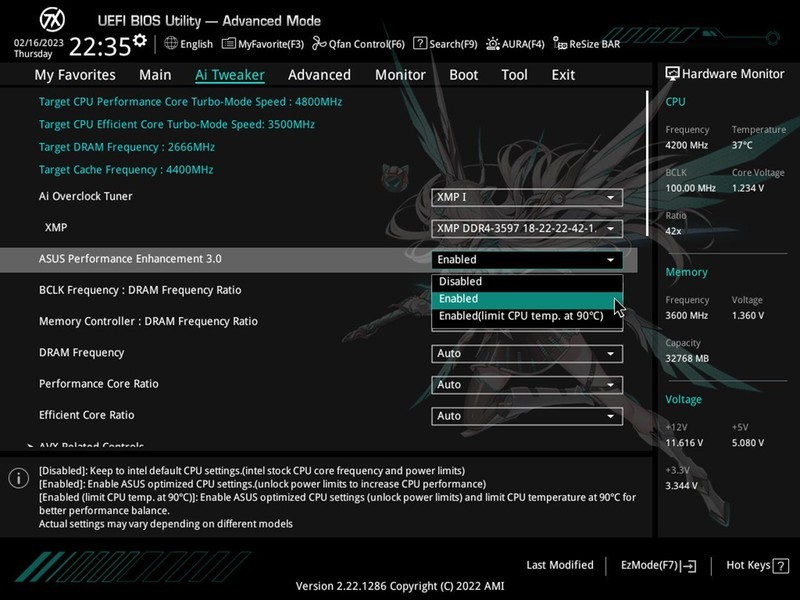Choose Disabled in the open dropdown list
Viewport: 800px width, 600px height.
point(527,282)
